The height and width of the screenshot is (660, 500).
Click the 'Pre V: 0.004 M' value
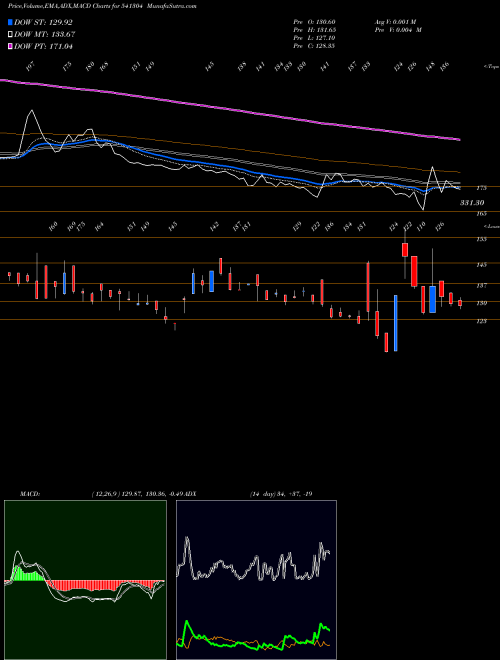pos(398,30)
